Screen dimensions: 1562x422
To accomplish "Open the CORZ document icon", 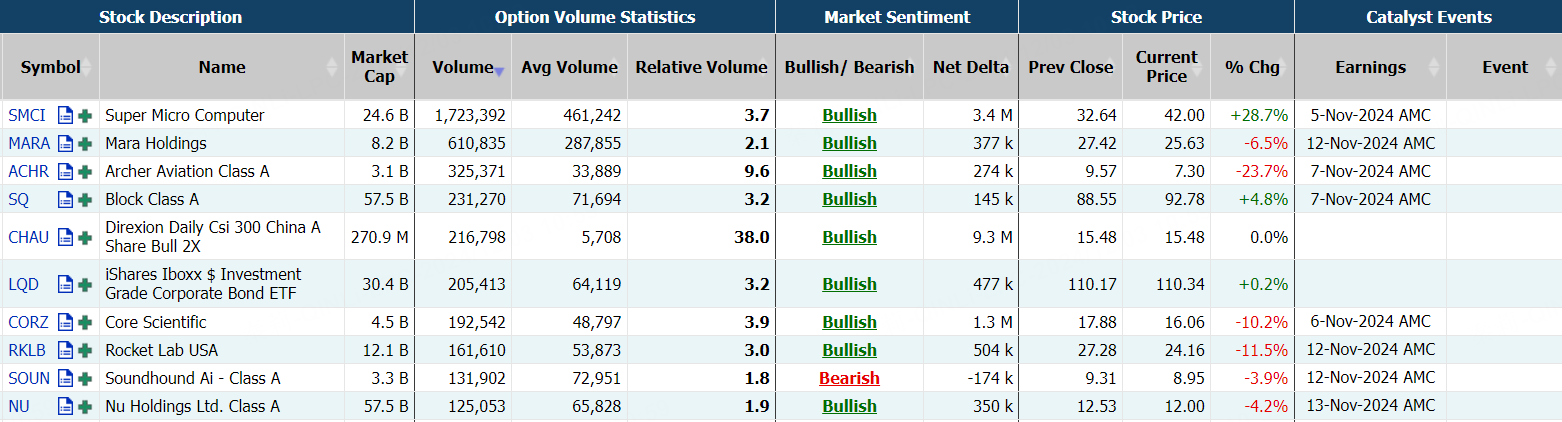I will pos(66,322).
